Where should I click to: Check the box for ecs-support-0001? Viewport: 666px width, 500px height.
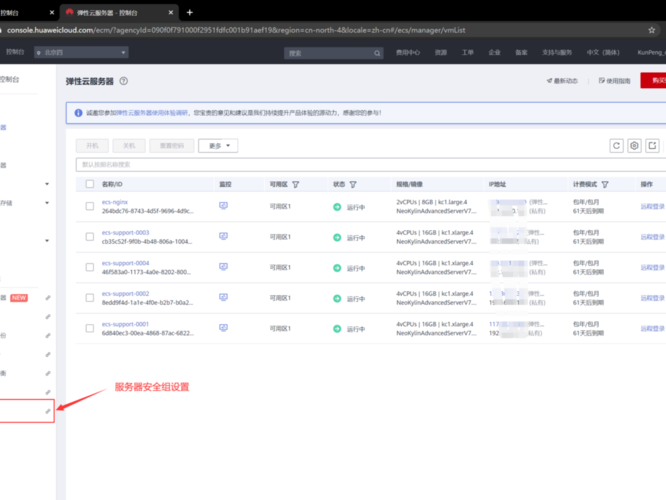point(90,328)
